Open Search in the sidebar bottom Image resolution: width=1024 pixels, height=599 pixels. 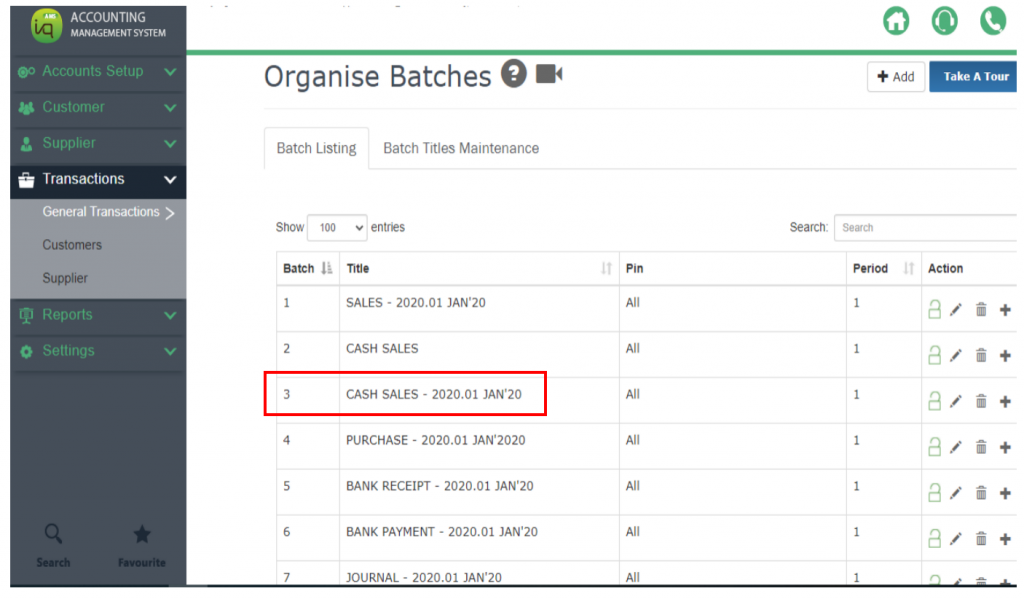pyautogui.click(x=53, y=544)
